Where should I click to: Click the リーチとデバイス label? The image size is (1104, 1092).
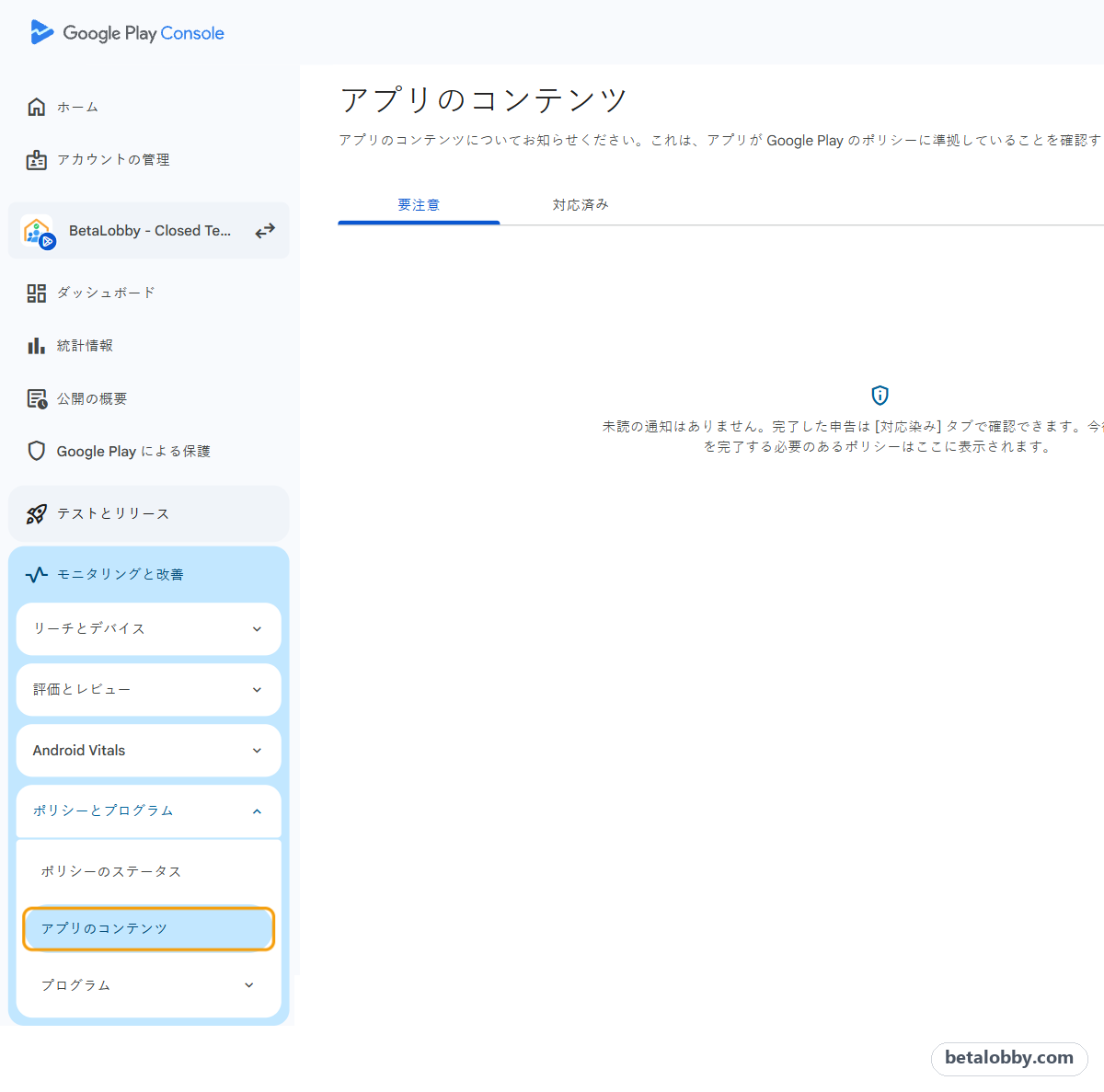(x=89, y=628)
